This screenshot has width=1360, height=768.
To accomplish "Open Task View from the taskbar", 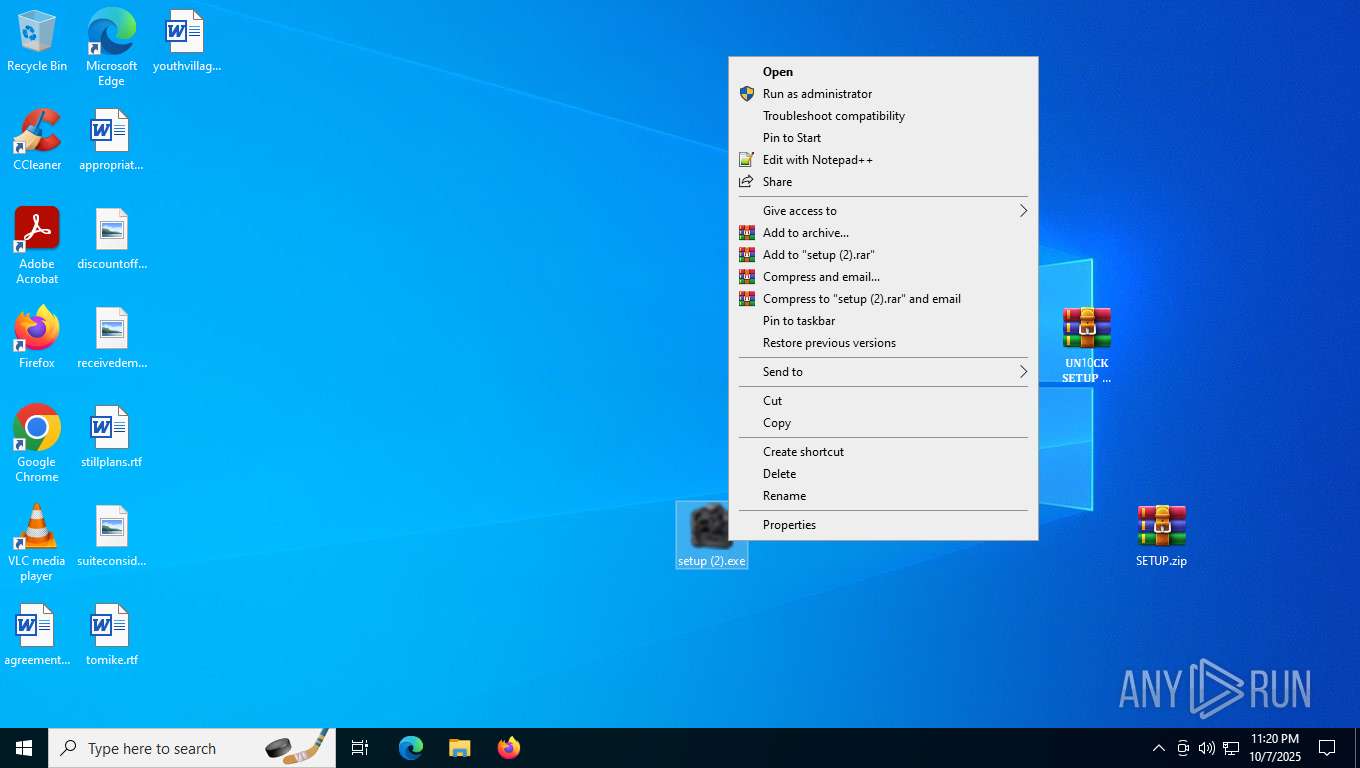I will pos(360,748).
